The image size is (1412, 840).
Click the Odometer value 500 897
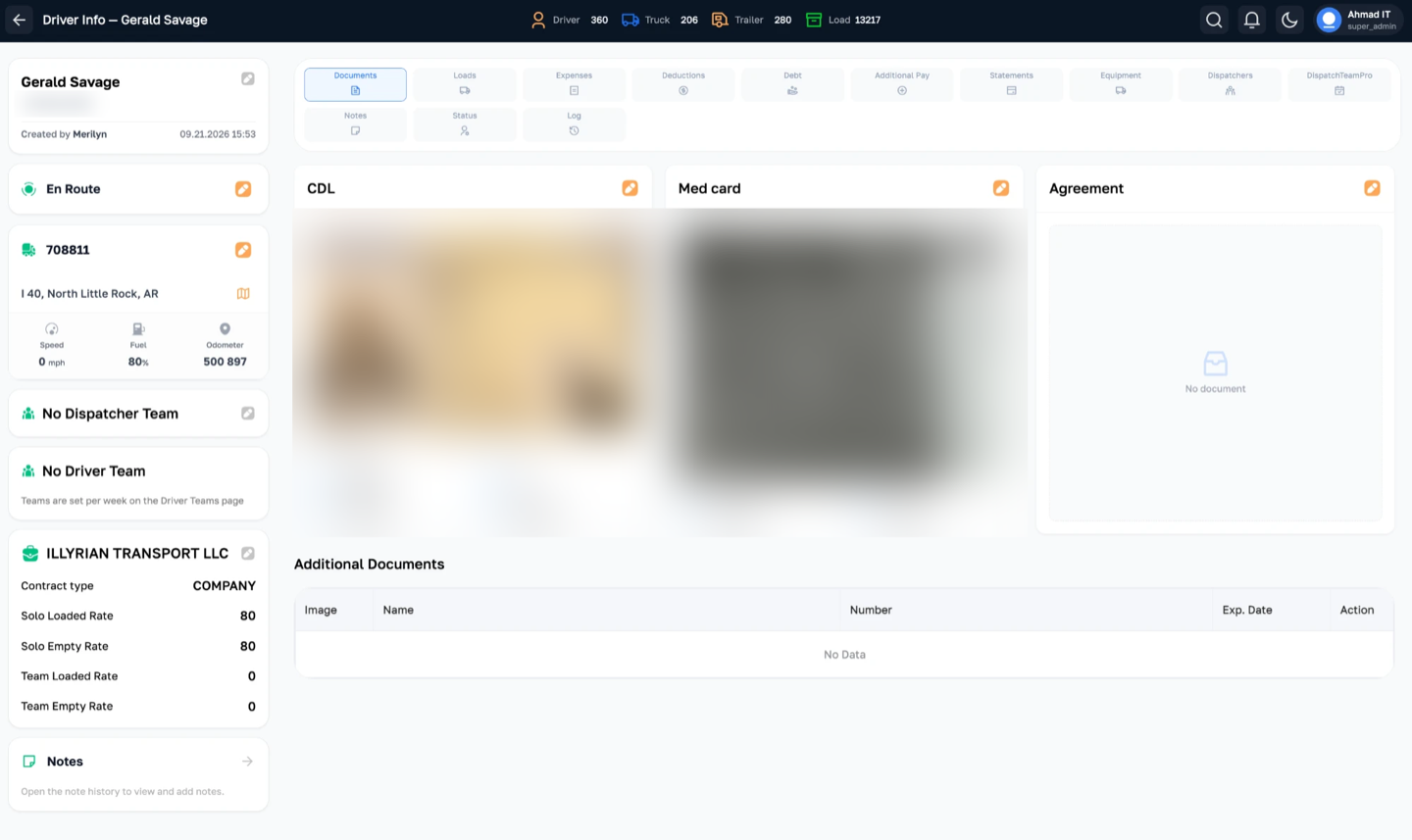(225, 362)
